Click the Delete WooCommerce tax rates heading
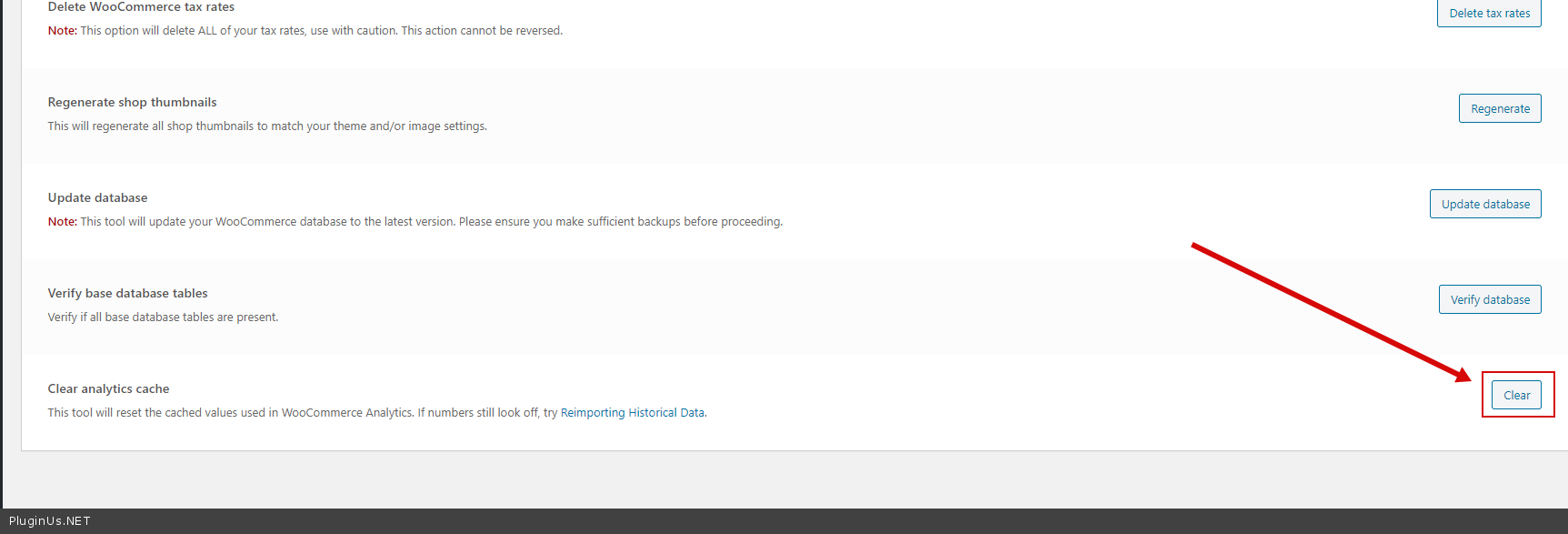The width and height of the screenshot is (1568, 534). (x=141, y=7)
